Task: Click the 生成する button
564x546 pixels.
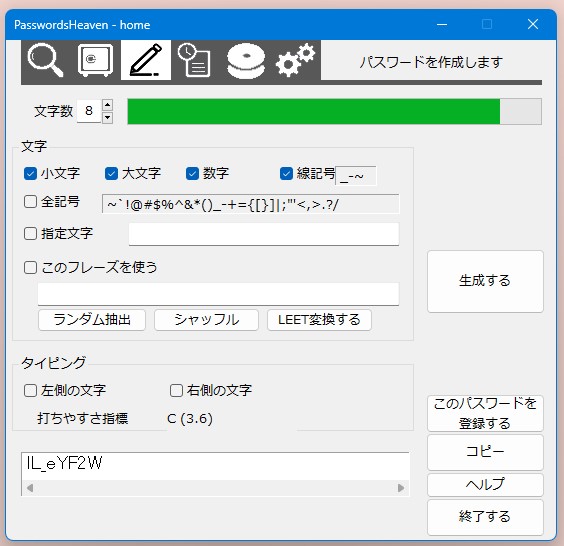Action: coord(485,281)
